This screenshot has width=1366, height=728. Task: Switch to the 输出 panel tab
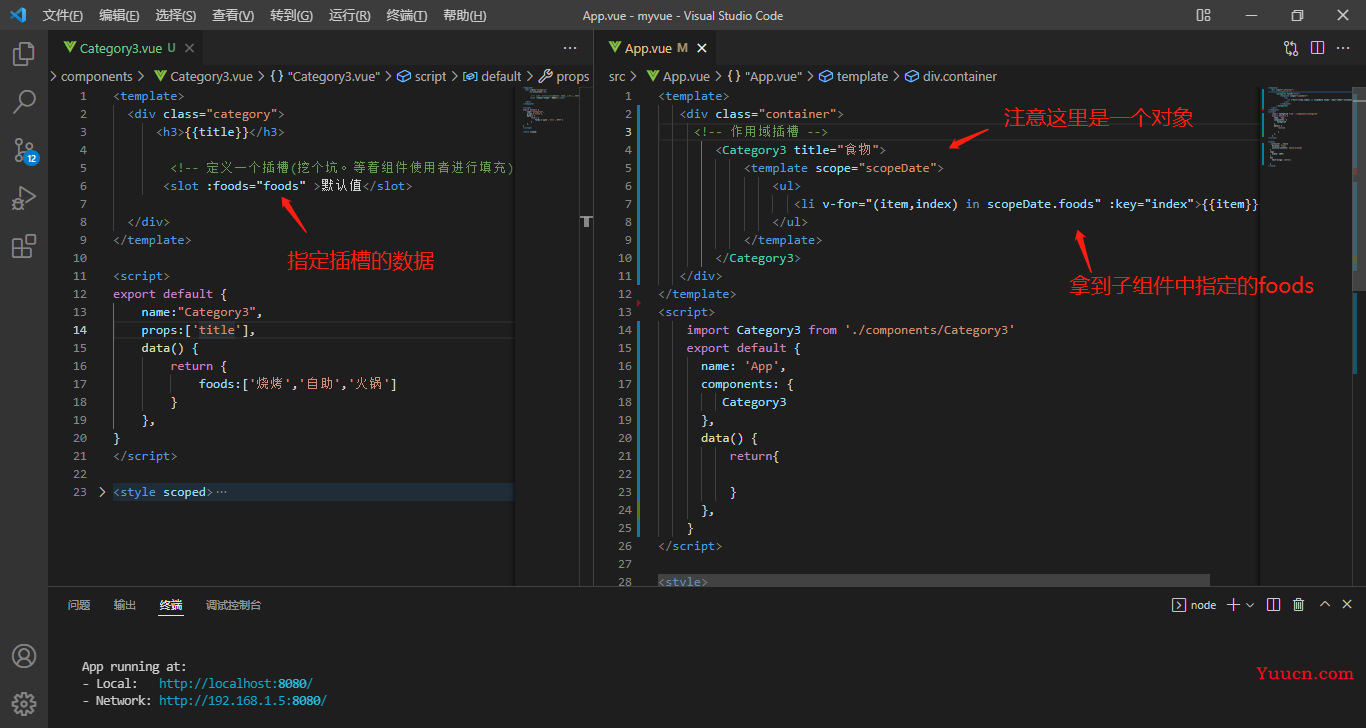tap(125, 605)
